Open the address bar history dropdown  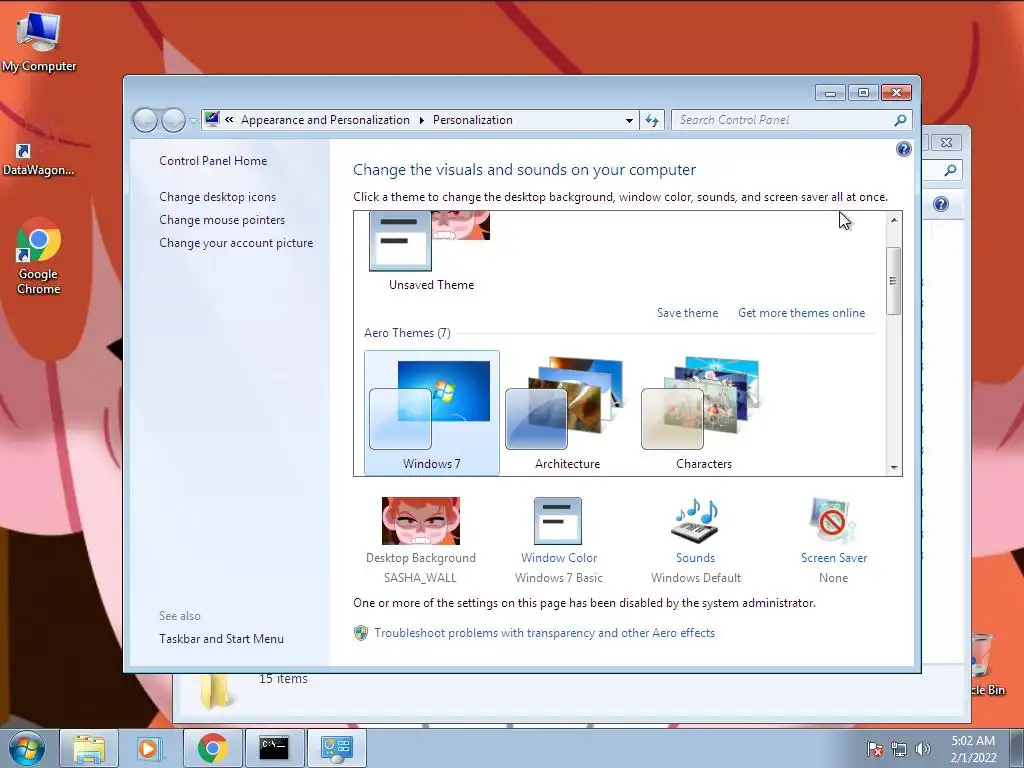coord(629,120)
